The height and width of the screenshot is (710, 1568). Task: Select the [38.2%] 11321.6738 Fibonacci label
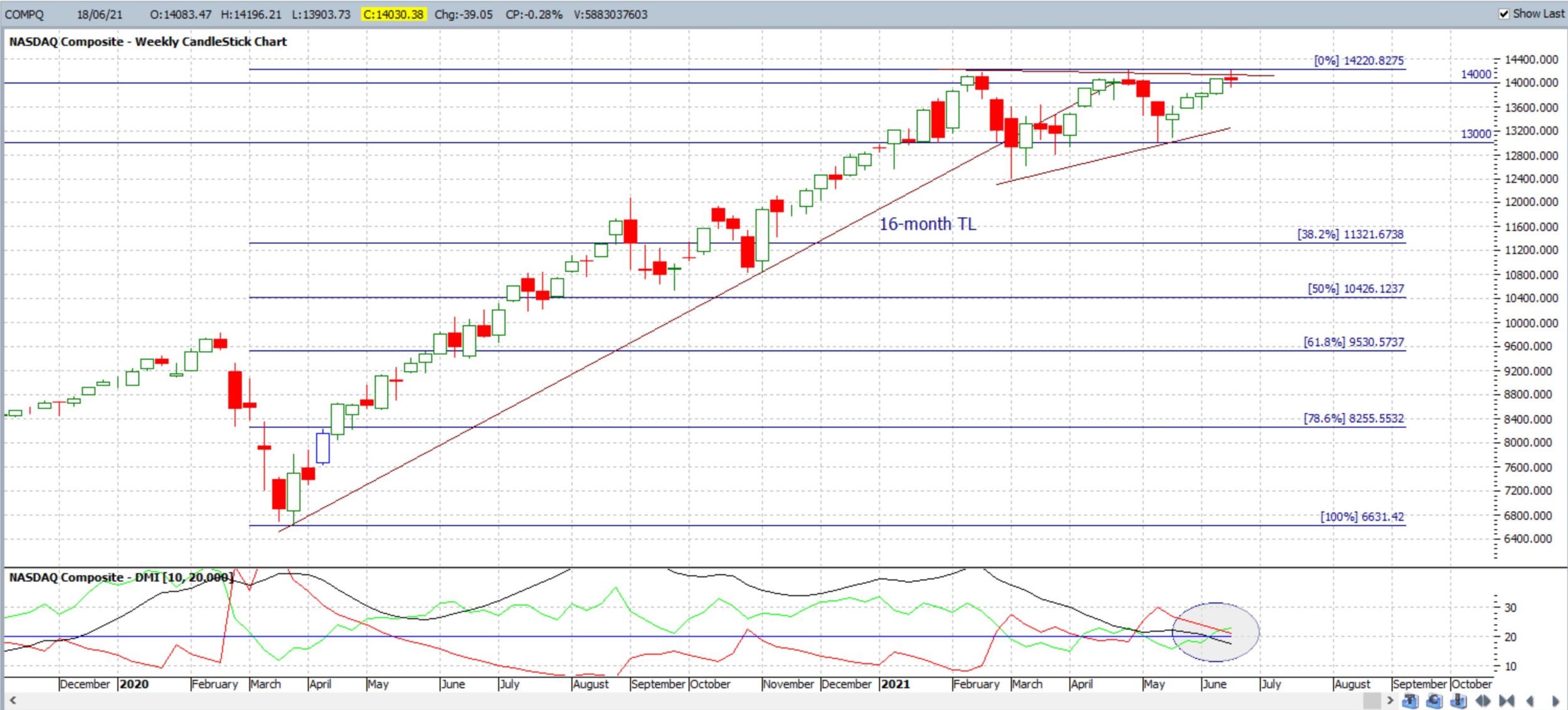(x=1350, y=234)
